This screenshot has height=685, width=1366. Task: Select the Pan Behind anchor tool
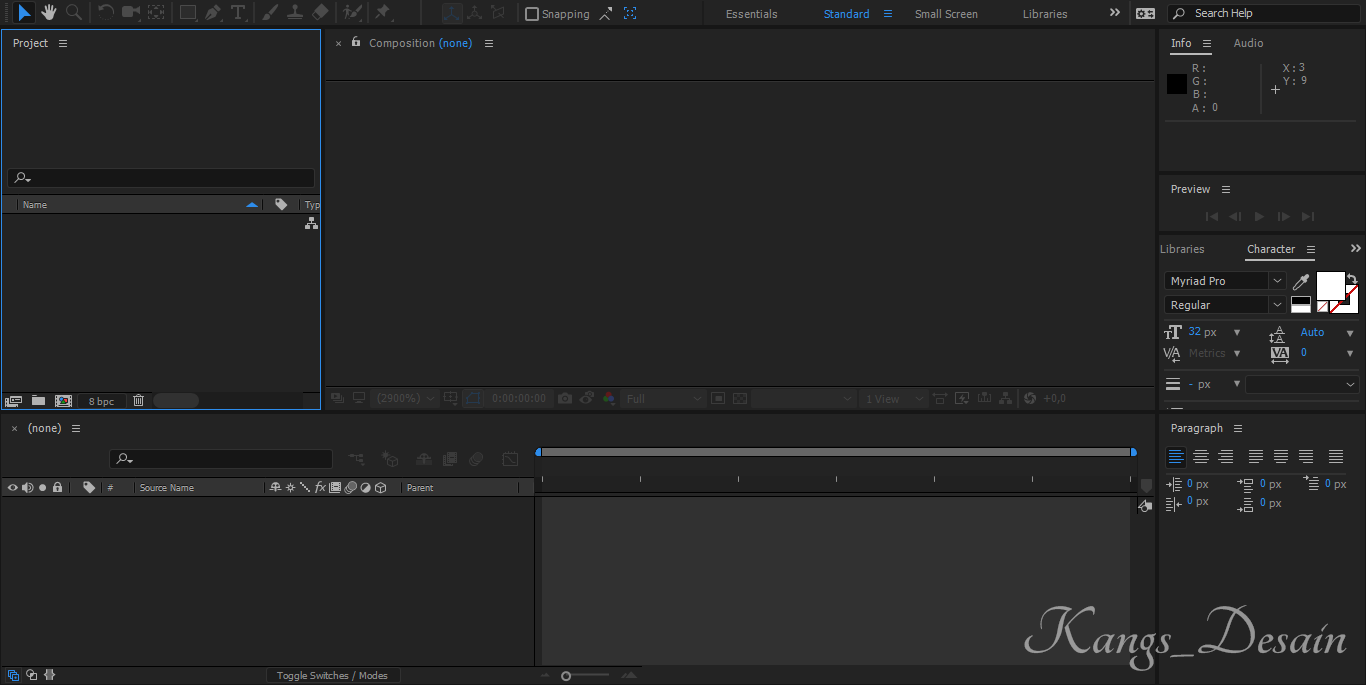pos(156,13)
